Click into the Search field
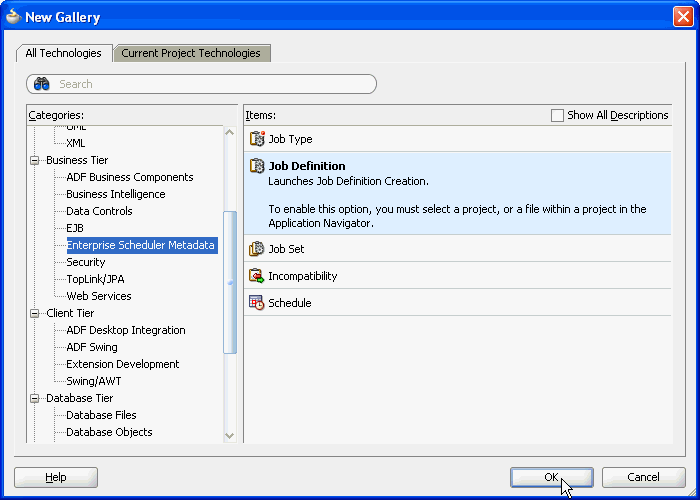This screenshot has height=500, width=700. (201, 84)
